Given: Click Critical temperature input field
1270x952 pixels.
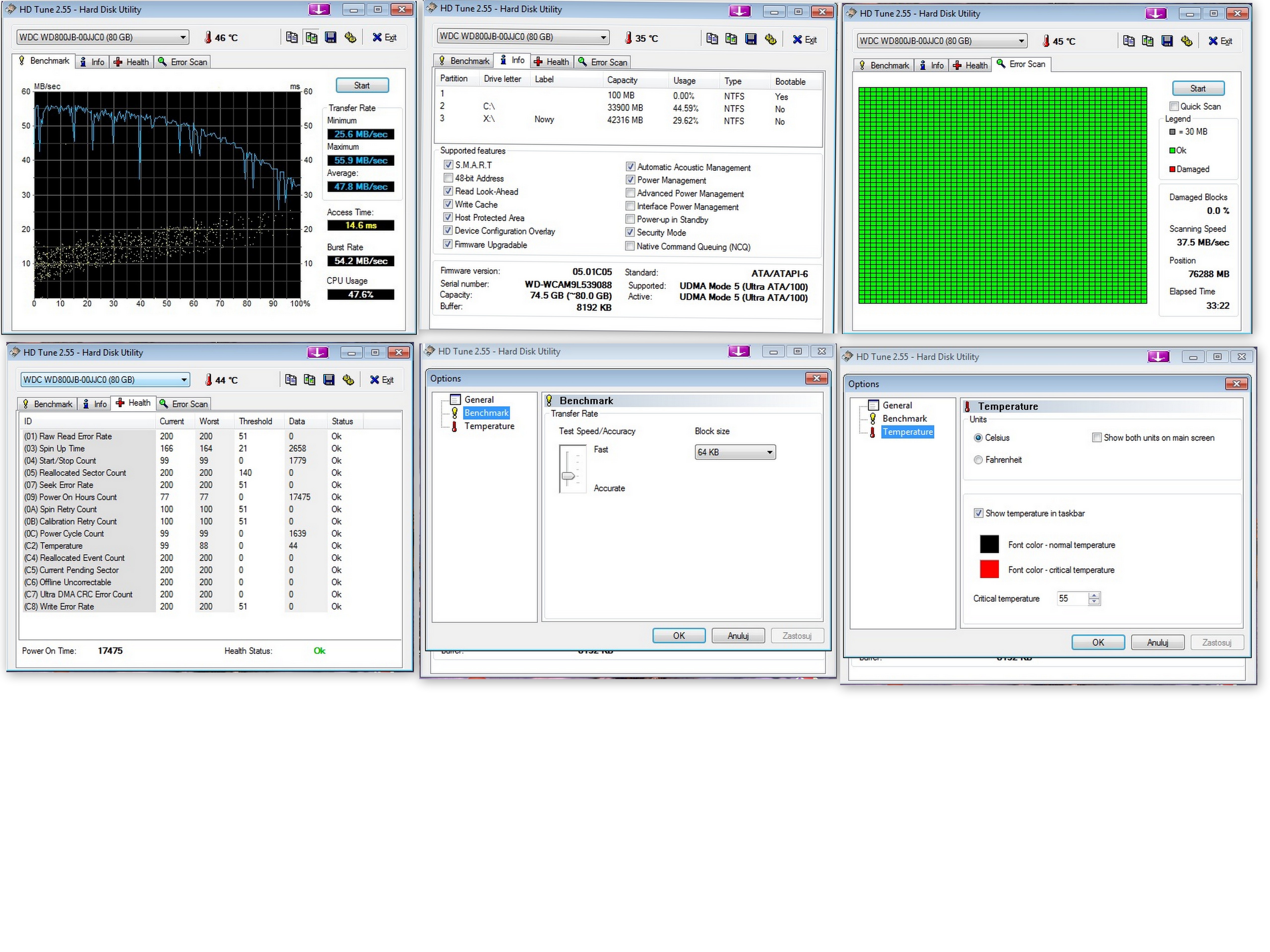Looking at the screenshot, I should pyautogui.click(x=1073, y=598).
